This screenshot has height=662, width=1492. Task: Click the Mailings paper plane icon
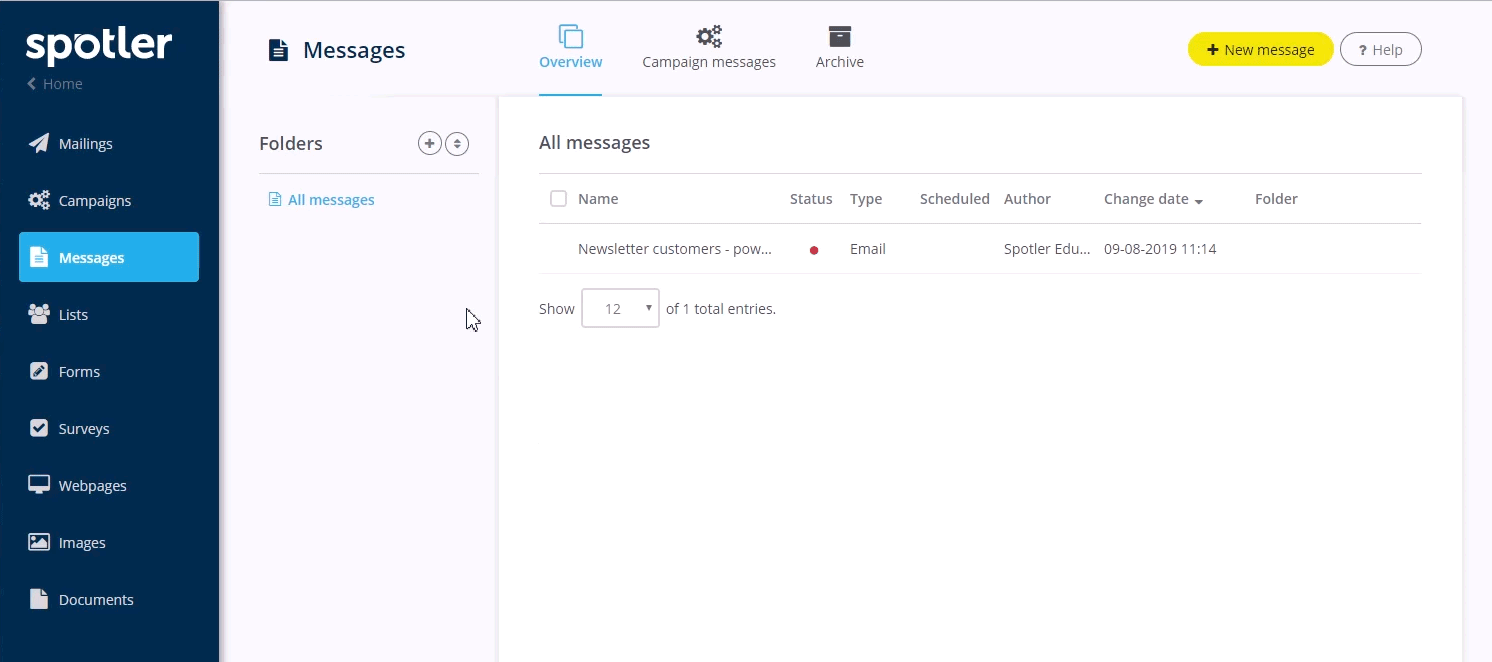[39, 143]
